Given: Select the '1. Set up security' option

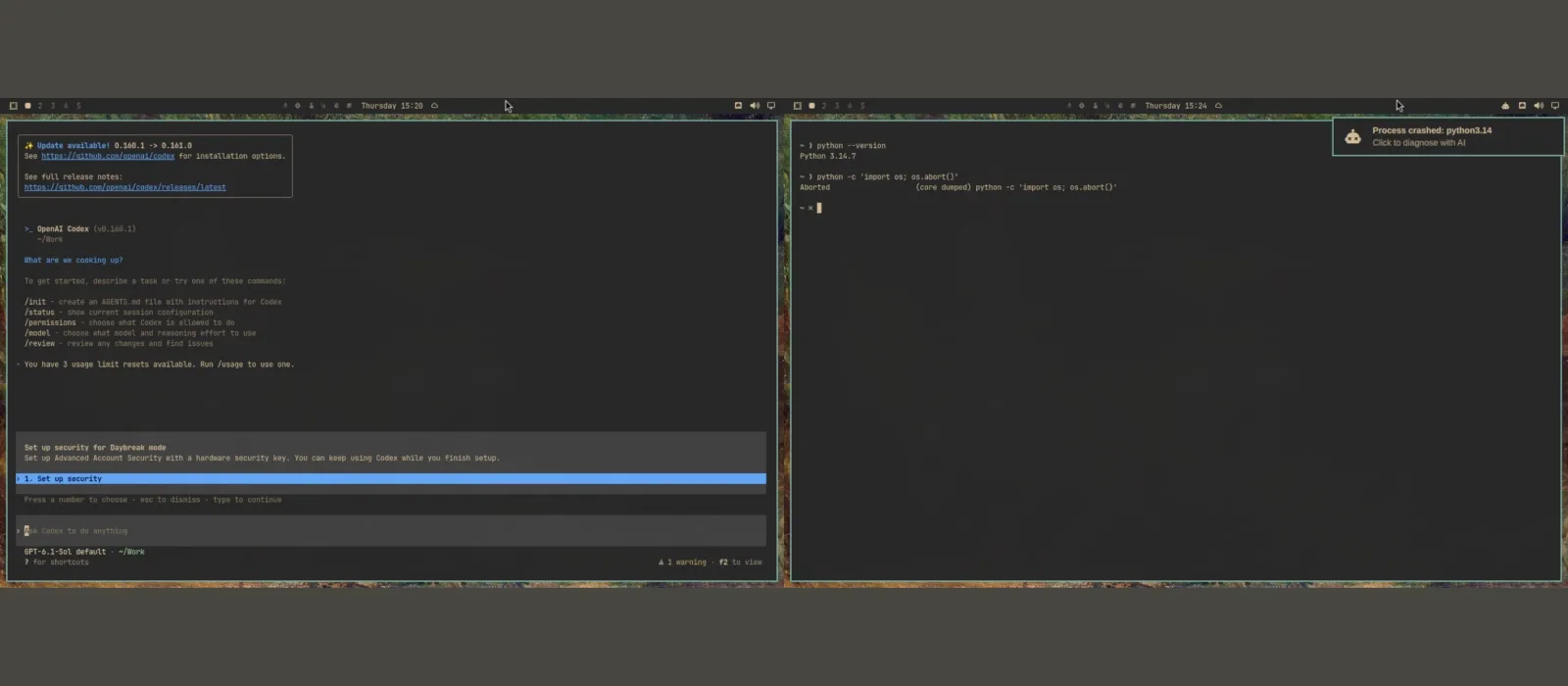Looking at the screenshot, I should (391, 479).
